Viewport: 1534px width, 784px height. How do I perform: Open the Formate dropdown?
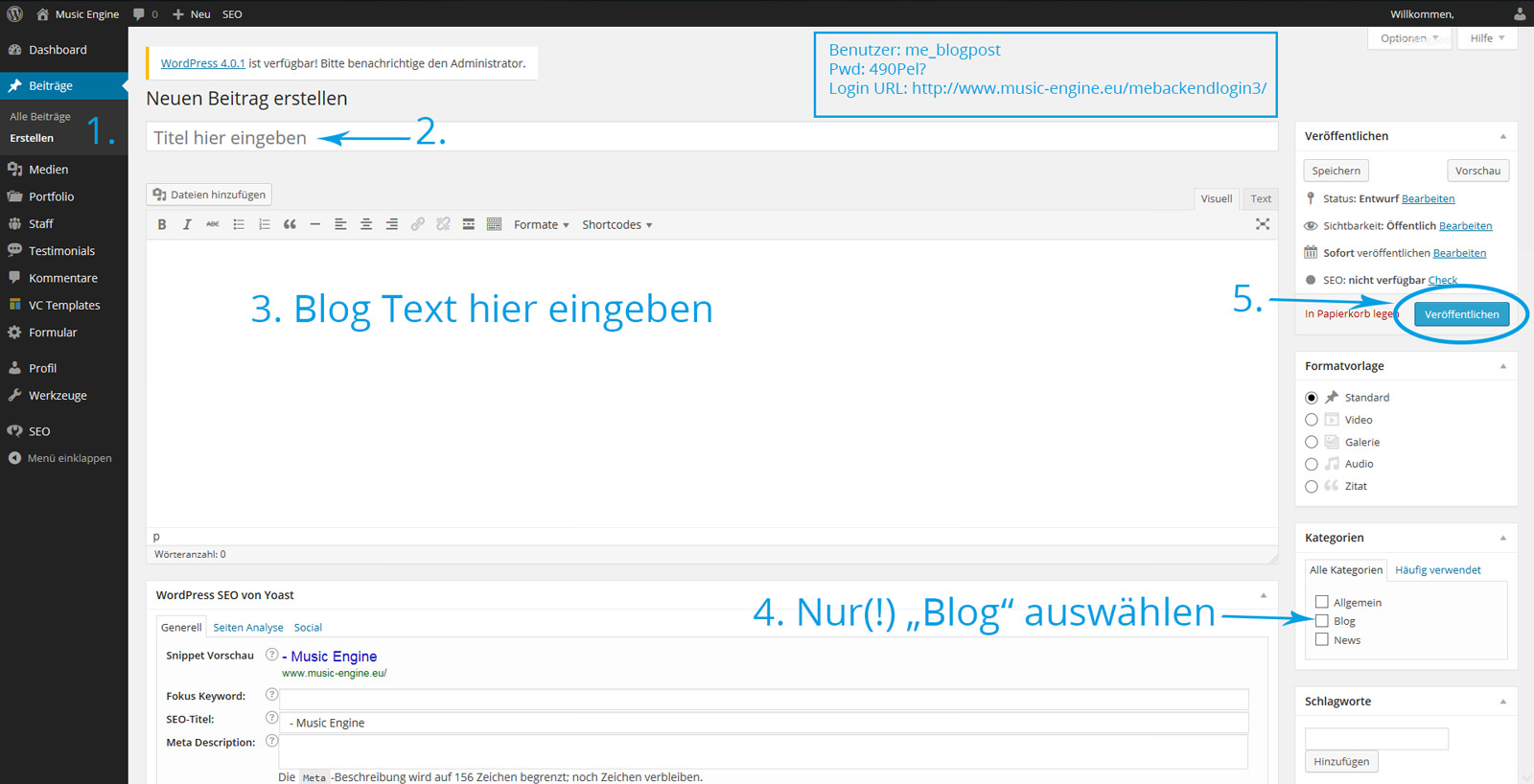click(x=541, y=224)
